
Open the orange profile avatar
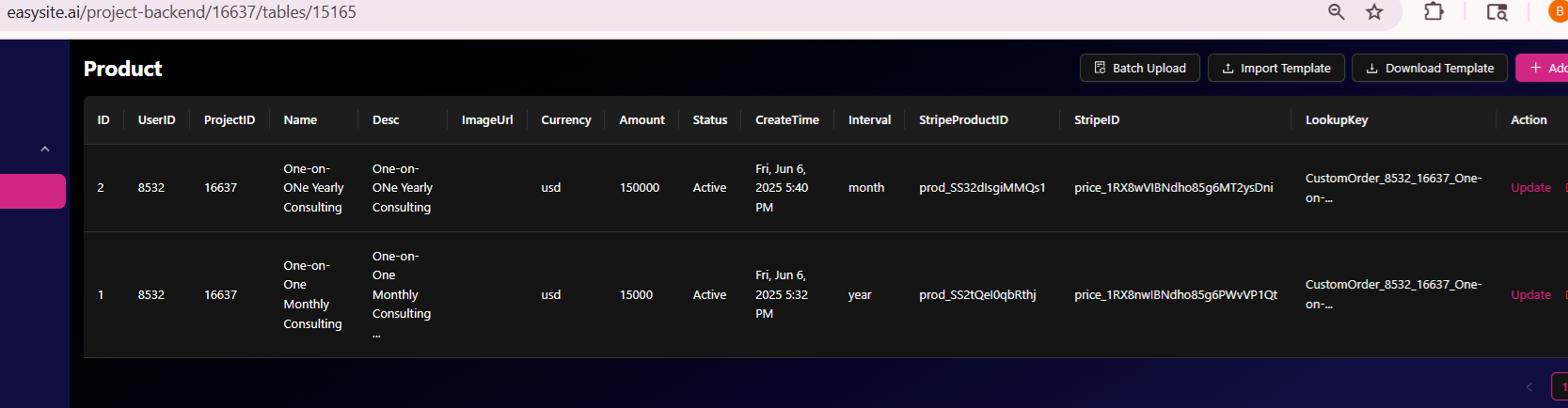tap(1558, 12)
